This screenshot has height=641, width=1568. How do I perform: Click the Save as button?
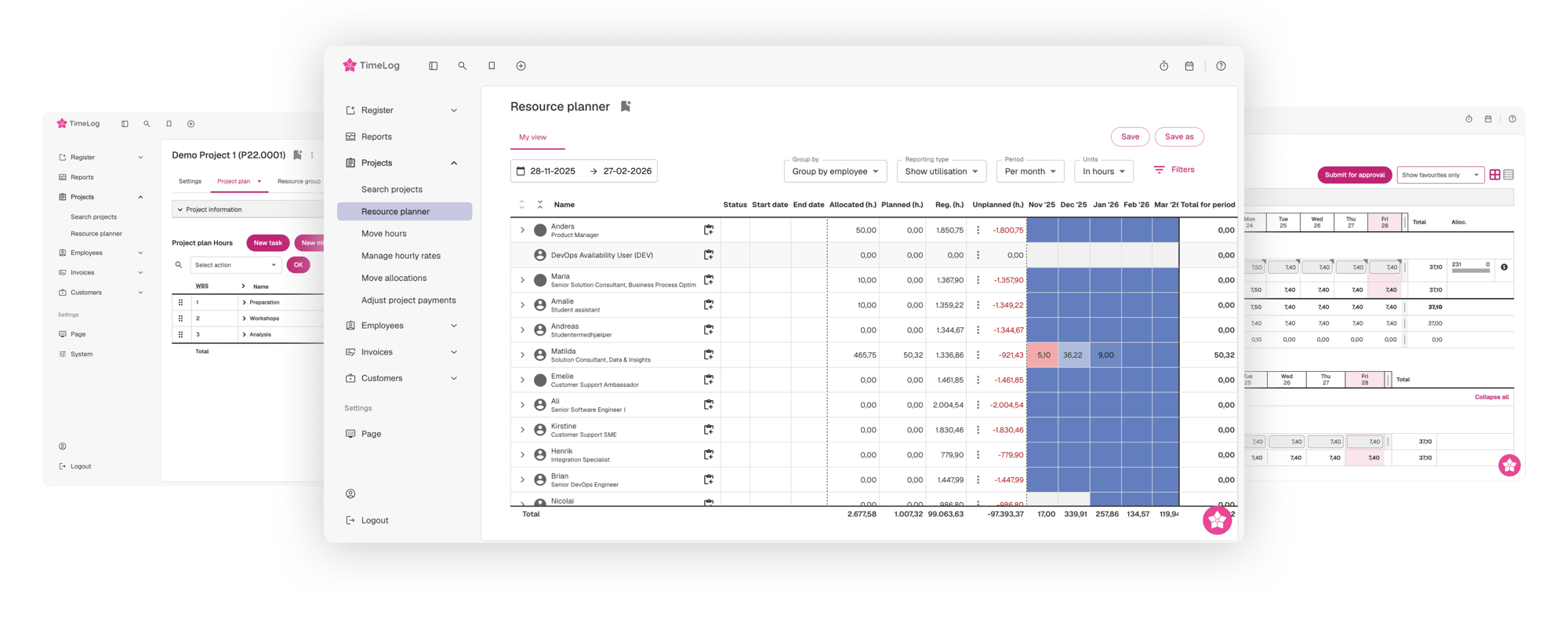coord(1178,137)
